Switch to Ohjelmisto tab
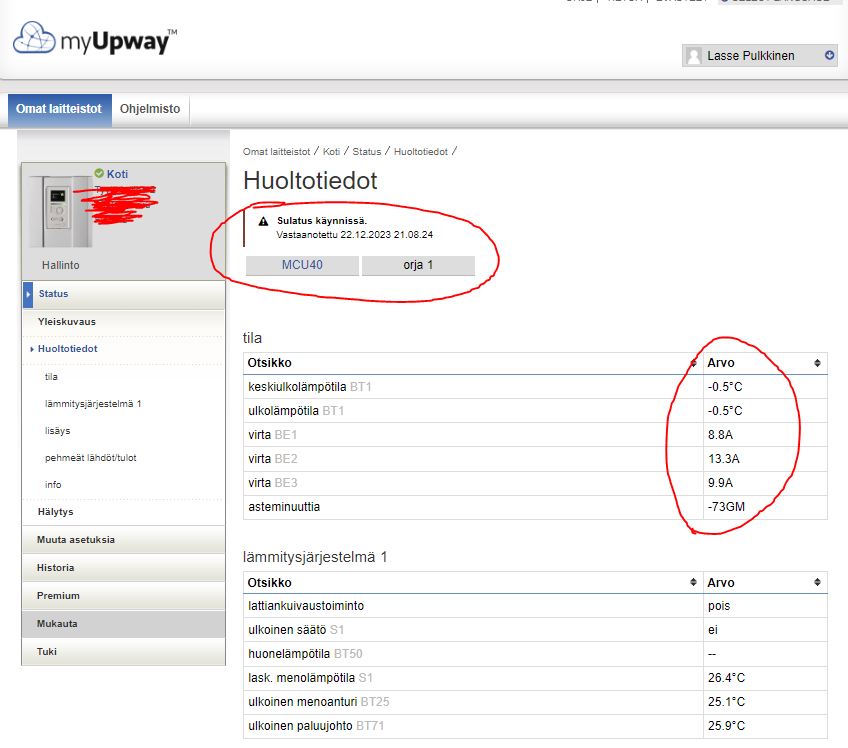848x748 pixels. 150,109
